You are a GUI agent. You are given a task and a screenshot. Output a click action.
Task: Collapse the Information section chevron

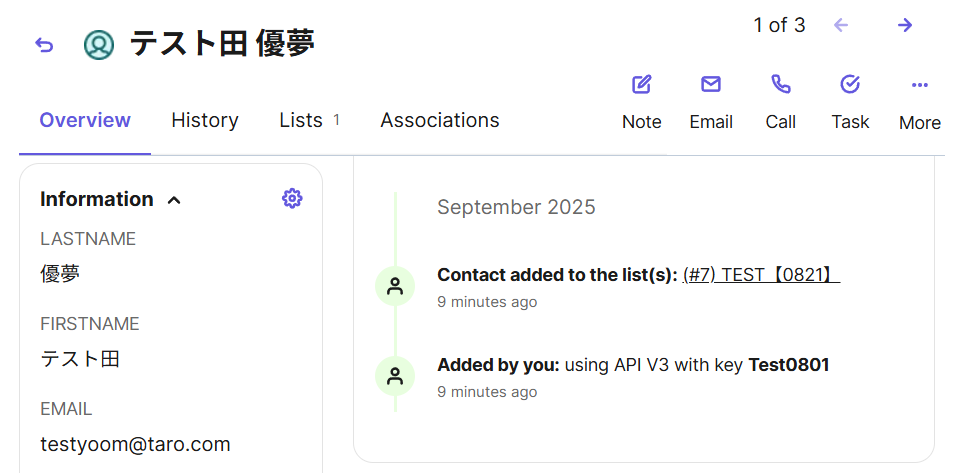click(x=174, y=200)
